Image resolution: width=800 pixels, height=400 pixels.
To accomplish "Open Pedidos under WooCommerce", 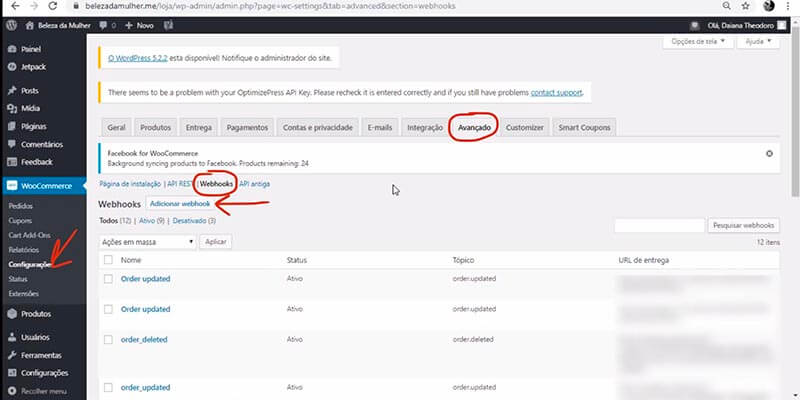I will pyautogui.click(x=20, y=206).
